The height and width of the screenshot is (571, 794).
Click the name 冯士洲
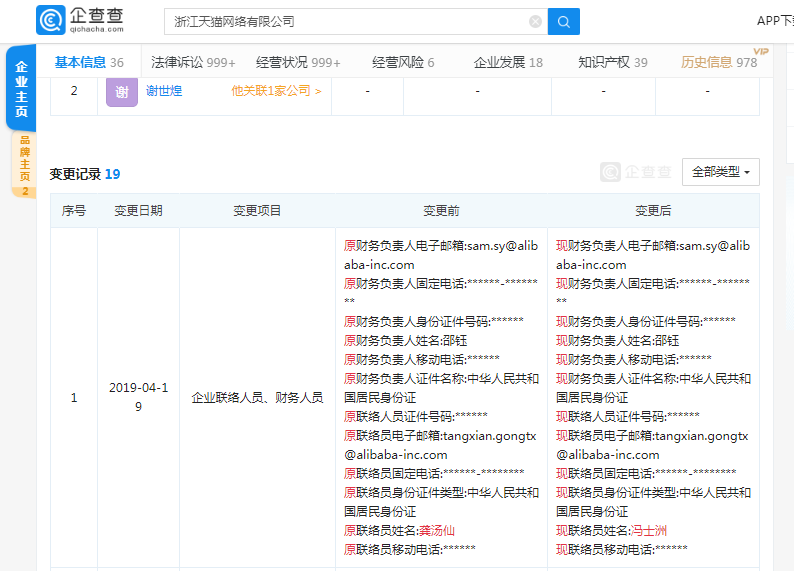coord(649,531)
